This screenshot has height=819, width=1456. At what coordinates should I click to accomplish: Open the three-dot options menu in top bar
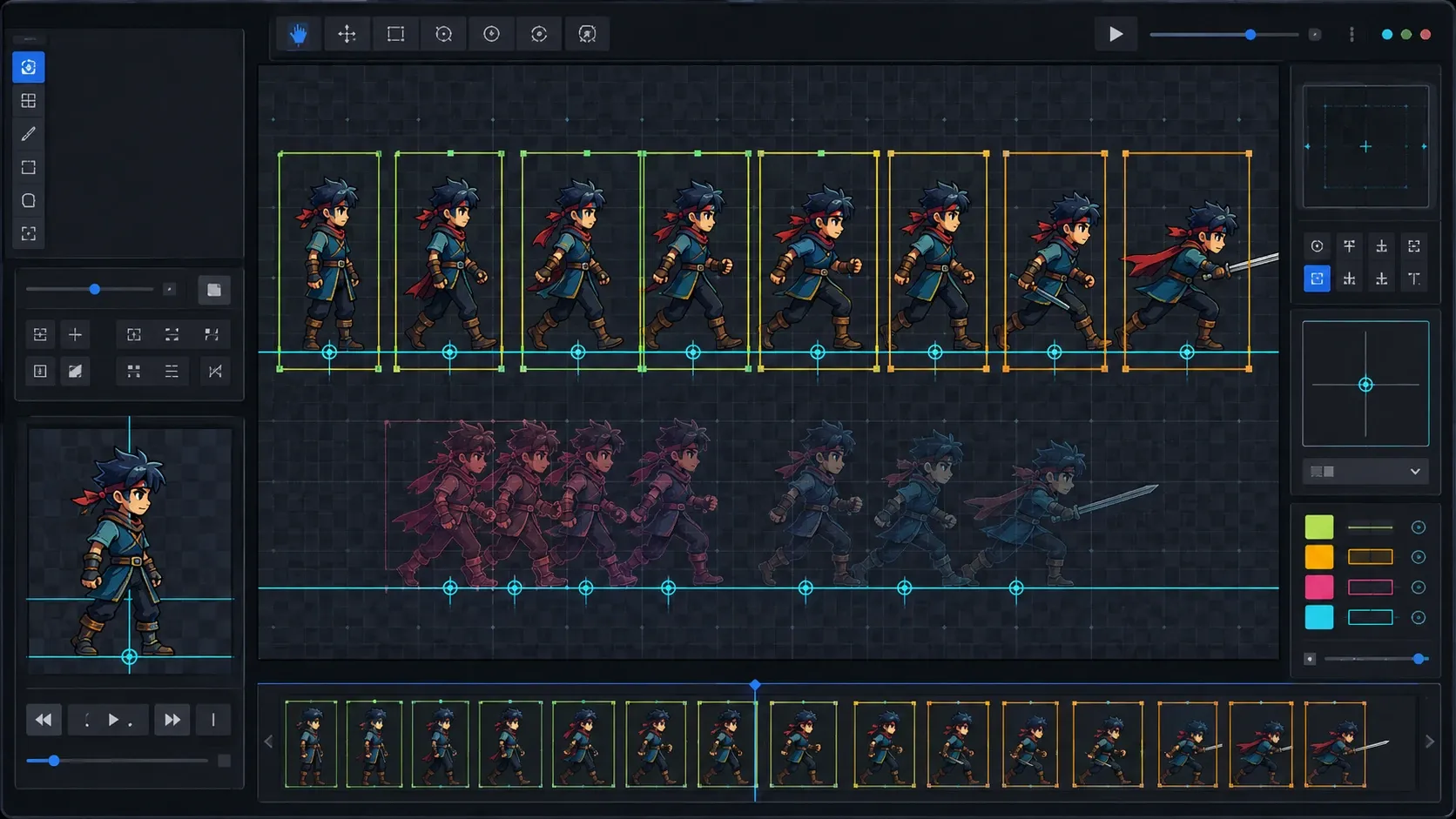click(x=1352, y=34)
